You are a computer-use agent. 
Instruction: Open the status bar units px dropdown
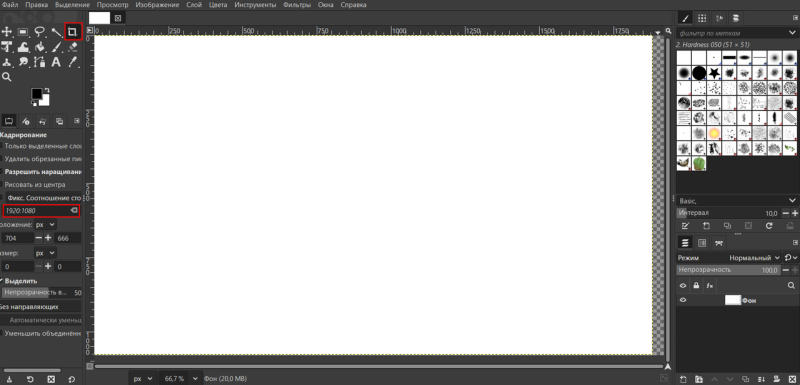[x=142, y=379]
